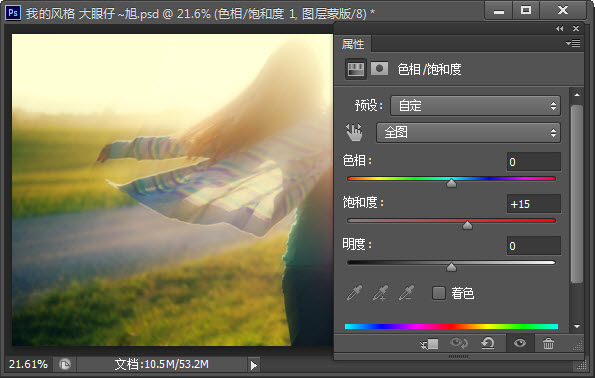Close the Properties panel
595x378 pixels.
[x=576, y=28]
